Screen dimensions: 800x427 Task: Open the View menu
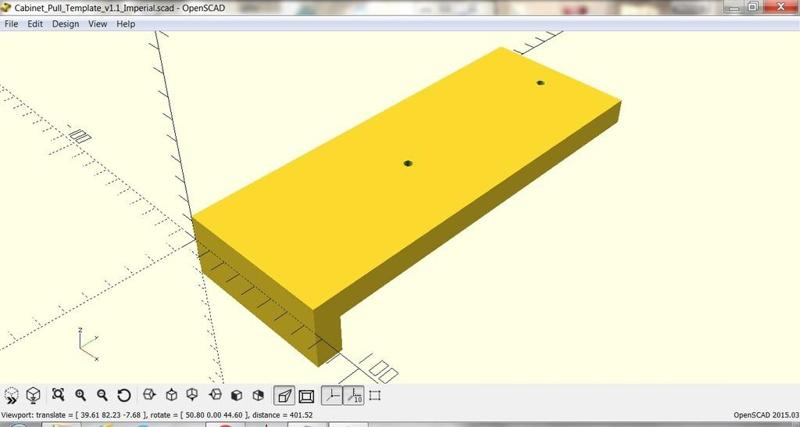[x=97, y=24]
